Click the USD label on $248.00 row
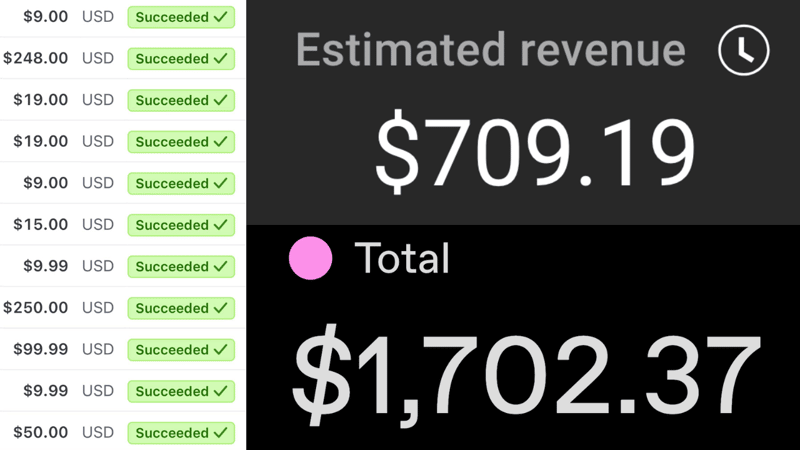 [x=98, y=58]
